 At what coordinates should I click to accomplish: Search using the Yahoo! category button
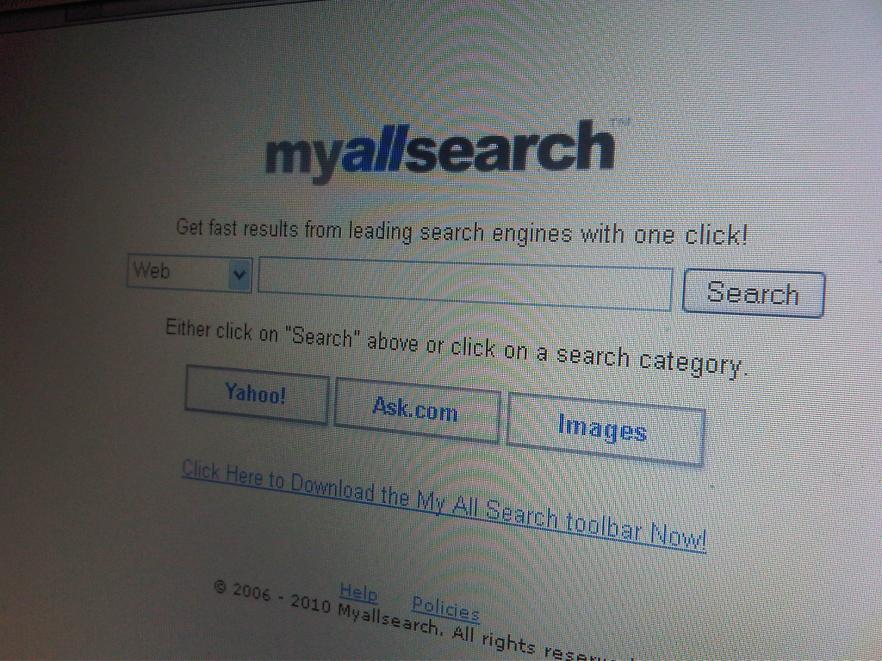point(256,394)
